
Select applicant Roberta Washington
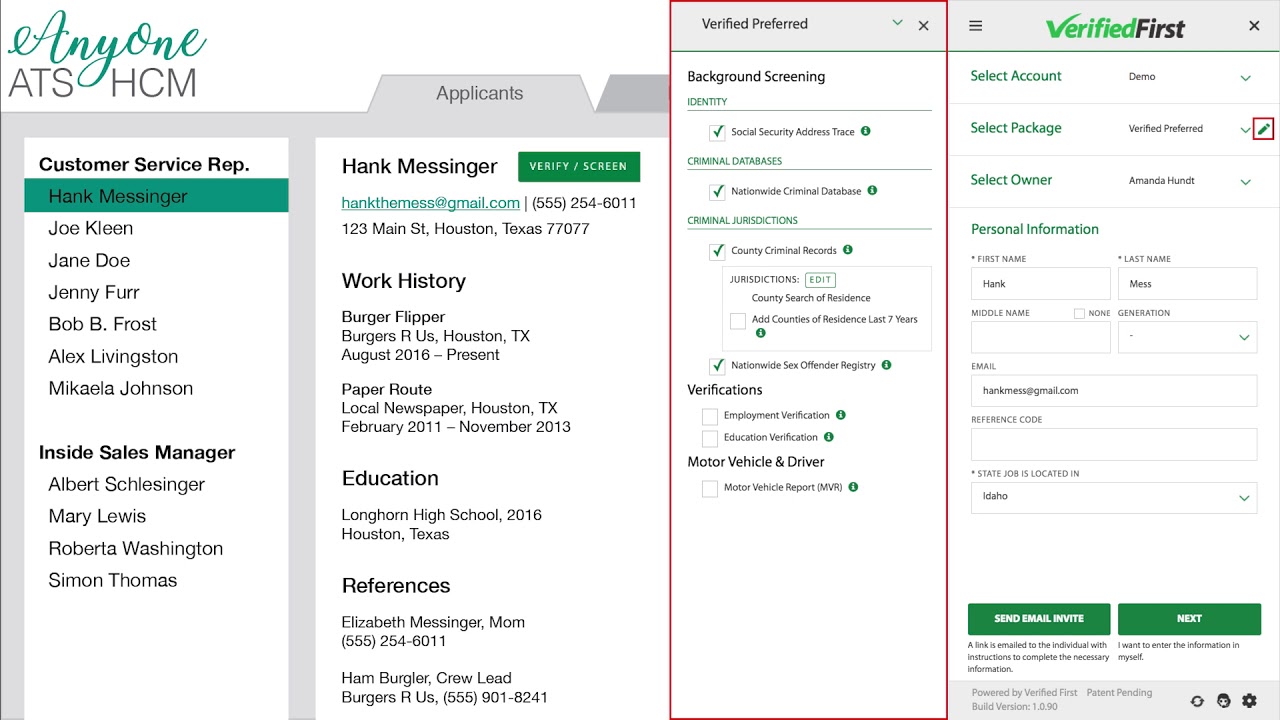136,548
